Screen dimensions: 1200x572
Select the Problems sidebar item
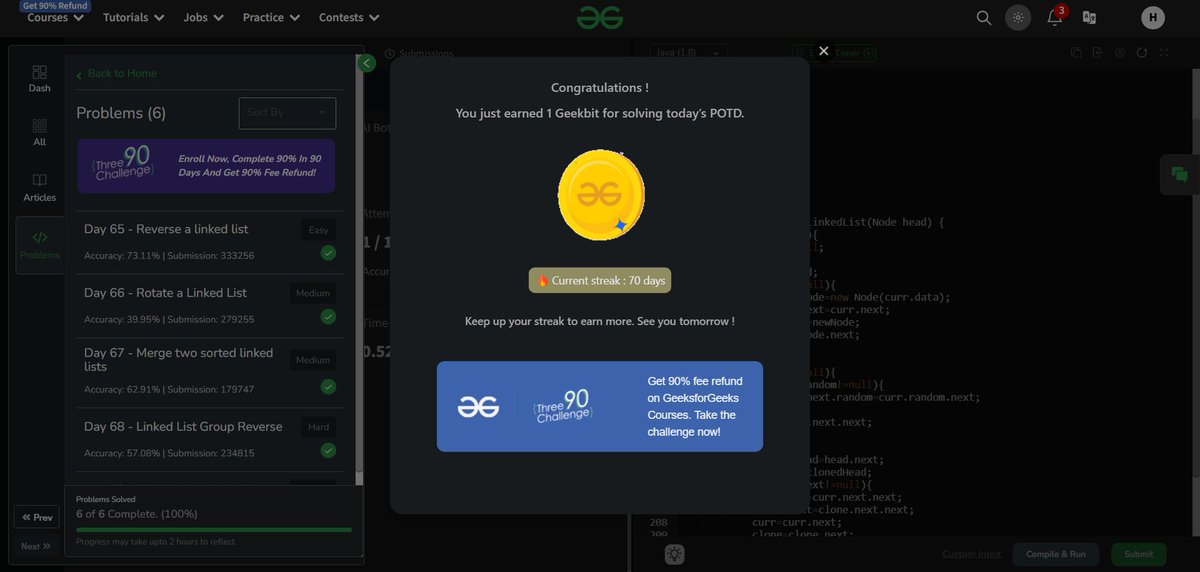pos(39,245)
